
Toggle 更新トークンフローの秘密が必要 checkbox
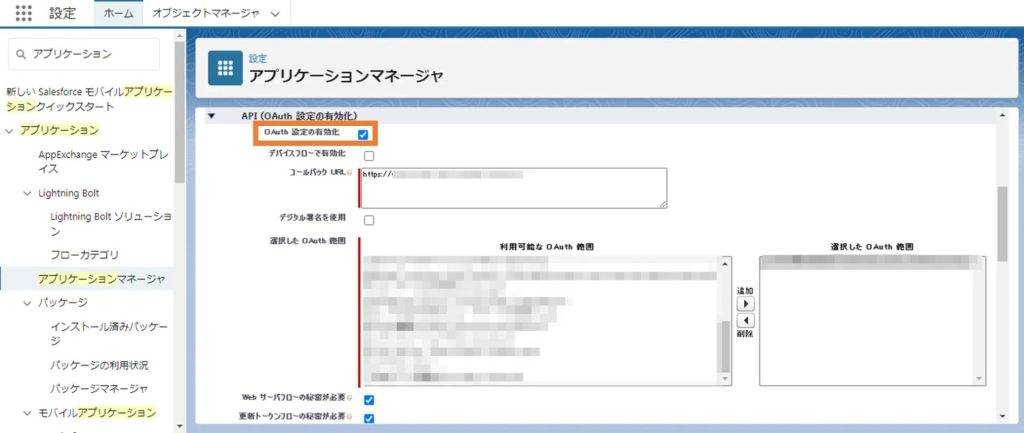point(369,418)
